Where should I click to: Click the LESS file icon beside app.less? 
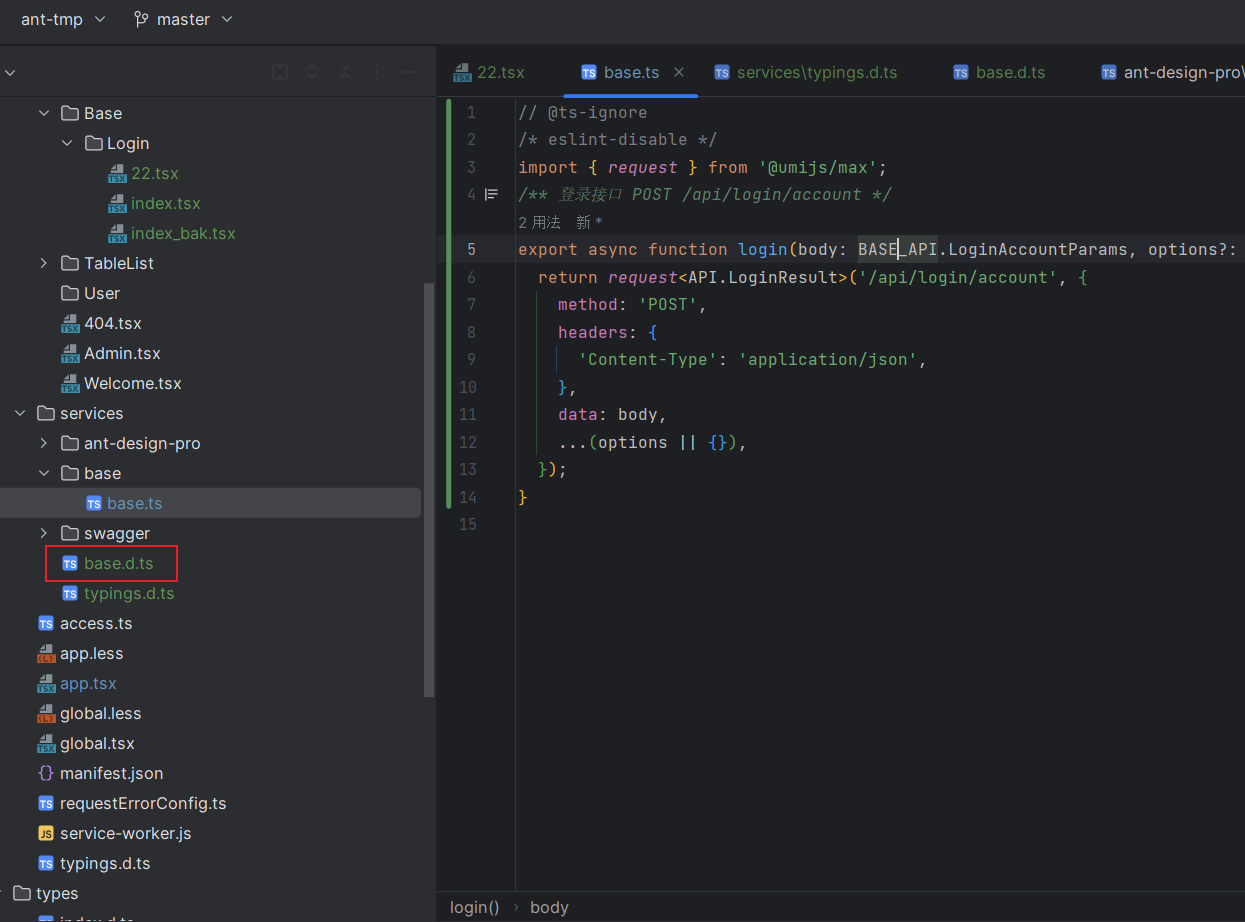click(x=45, y=653)
